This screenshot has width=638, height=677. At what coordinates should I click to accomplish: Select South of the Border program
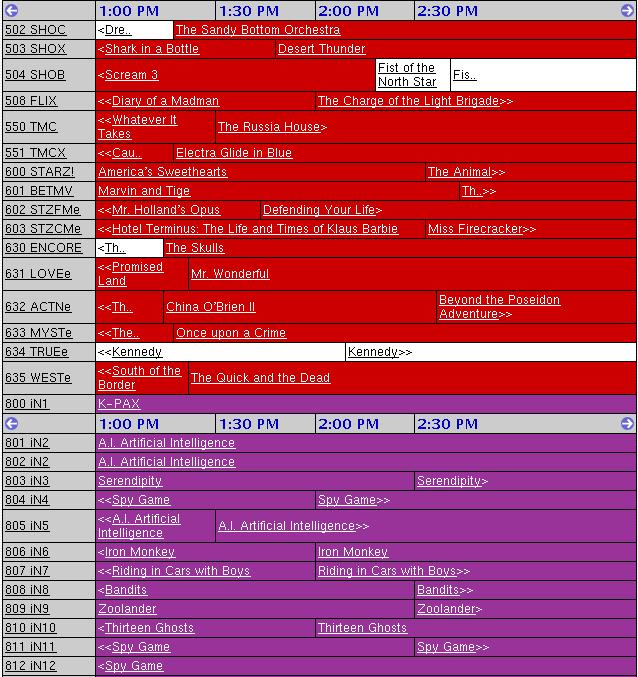[x=139, y=377]
